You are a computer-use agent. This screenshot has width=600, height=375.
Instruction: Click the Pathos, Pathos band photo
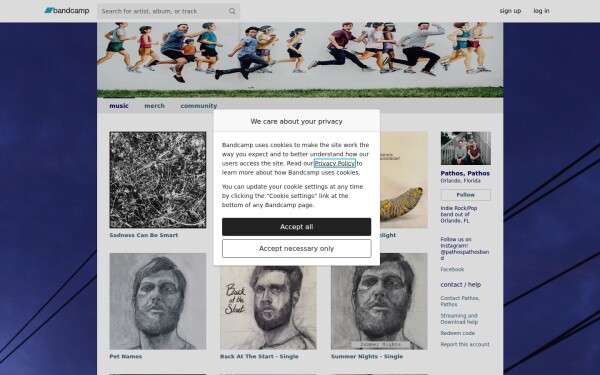click(466, 148)
